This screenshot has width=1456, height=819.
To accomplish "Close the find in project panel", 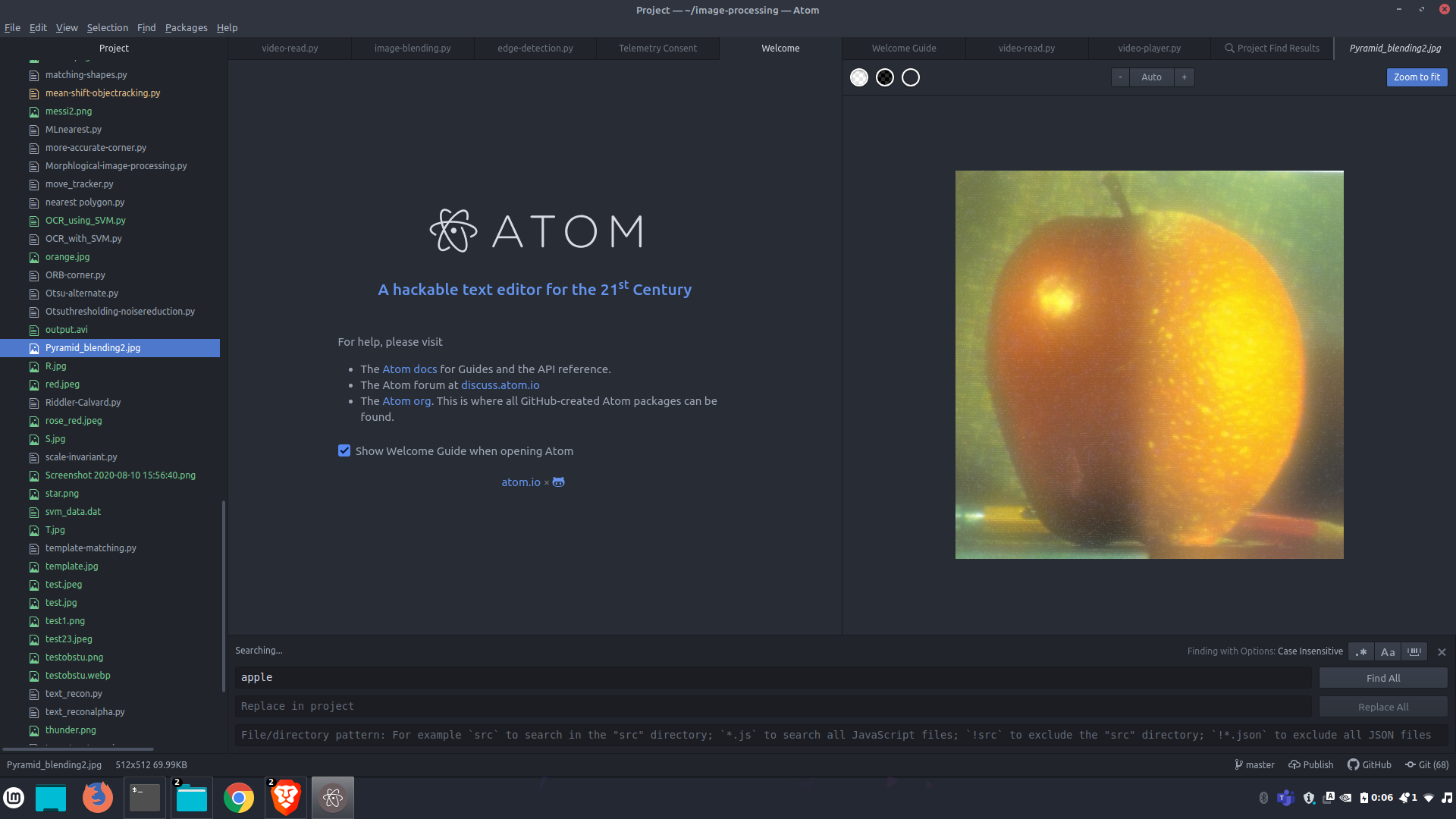I will [x=1442, y=652].
